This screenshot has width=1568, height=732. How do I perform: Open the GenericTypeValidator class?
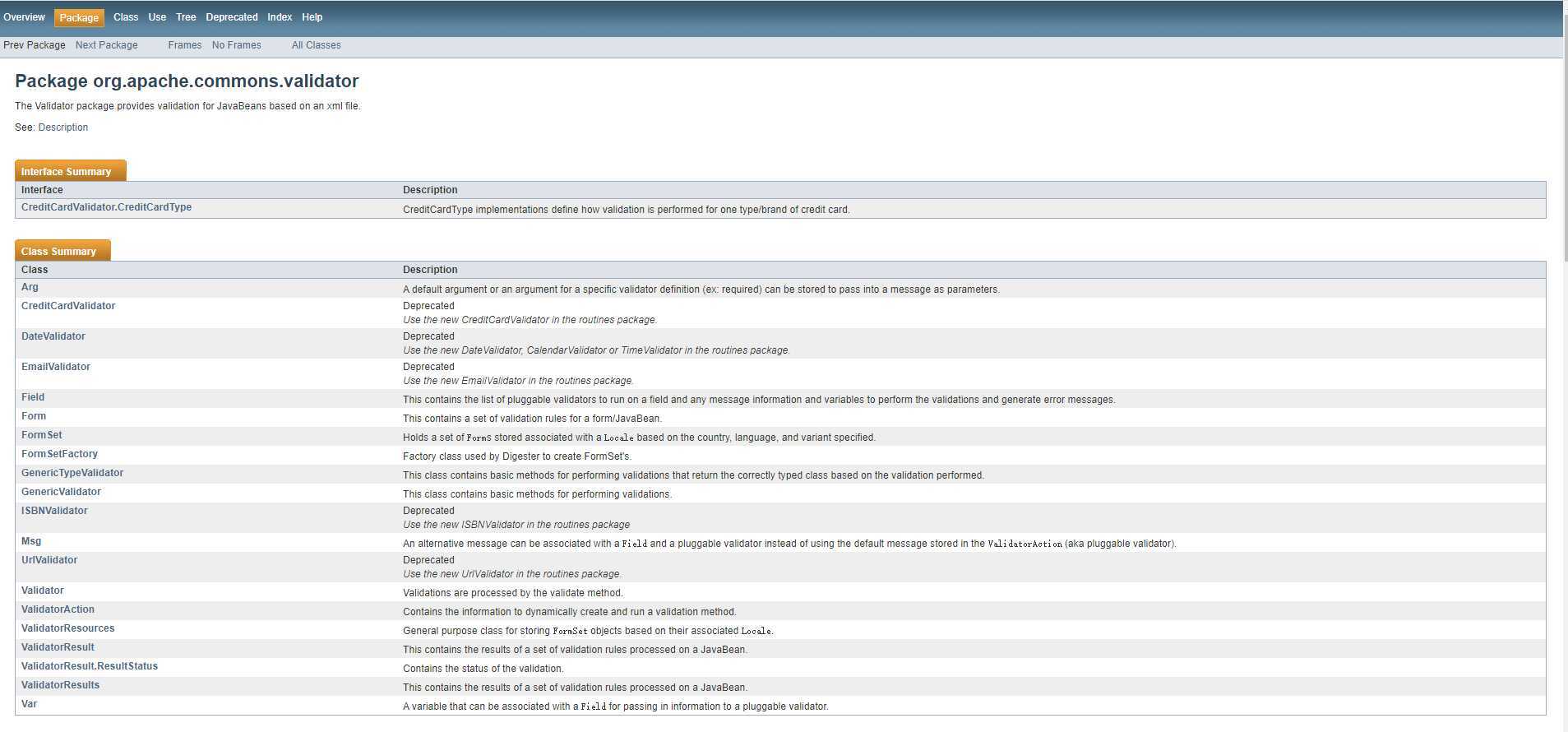[72, 473]
